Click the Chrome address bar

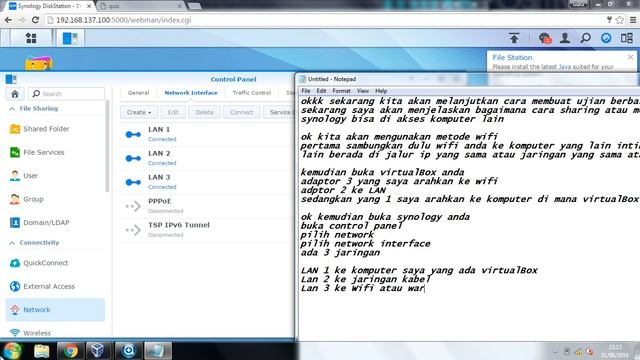point(323,20)
